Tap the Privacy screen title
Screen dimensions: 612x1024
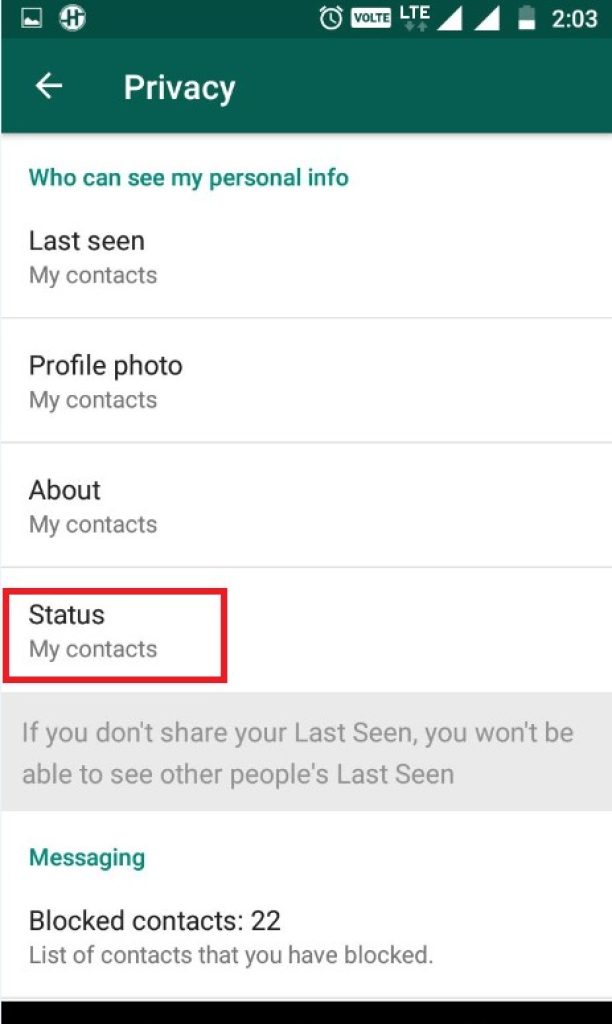179,88
